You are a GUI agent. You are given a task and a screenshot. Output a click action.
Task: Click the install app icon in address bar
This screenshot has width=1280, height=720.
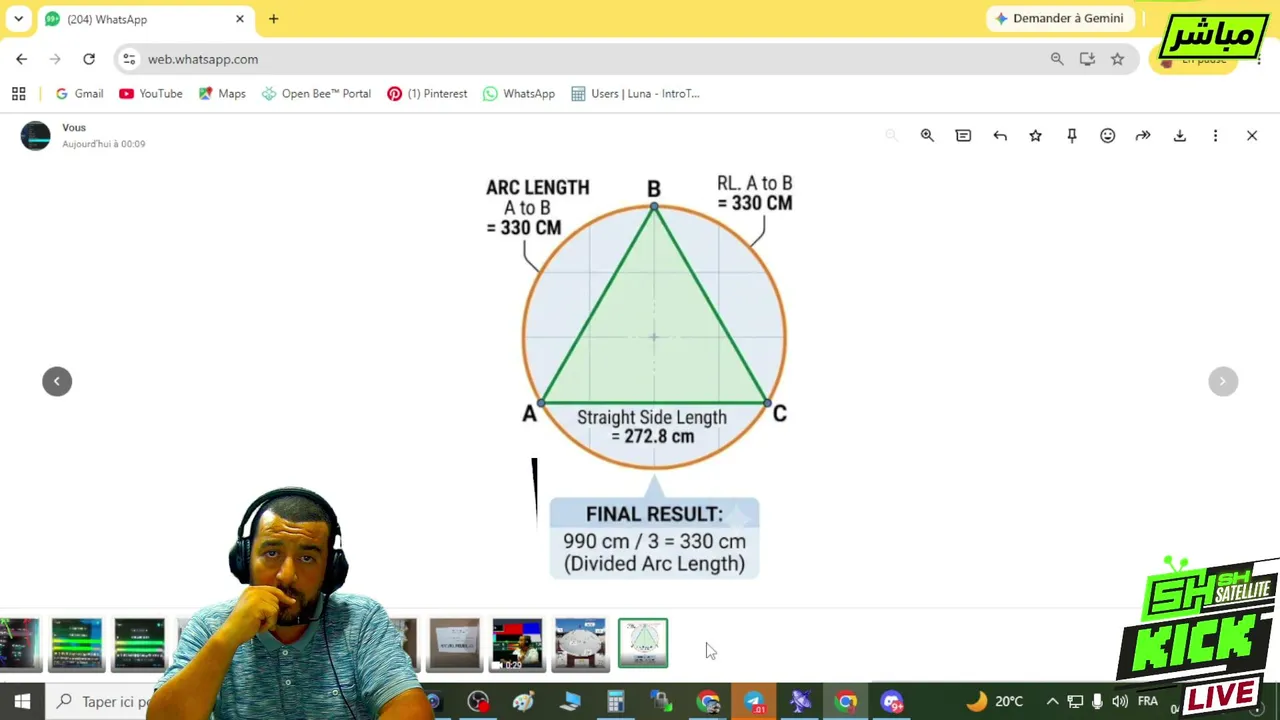tap(1087, 59)
